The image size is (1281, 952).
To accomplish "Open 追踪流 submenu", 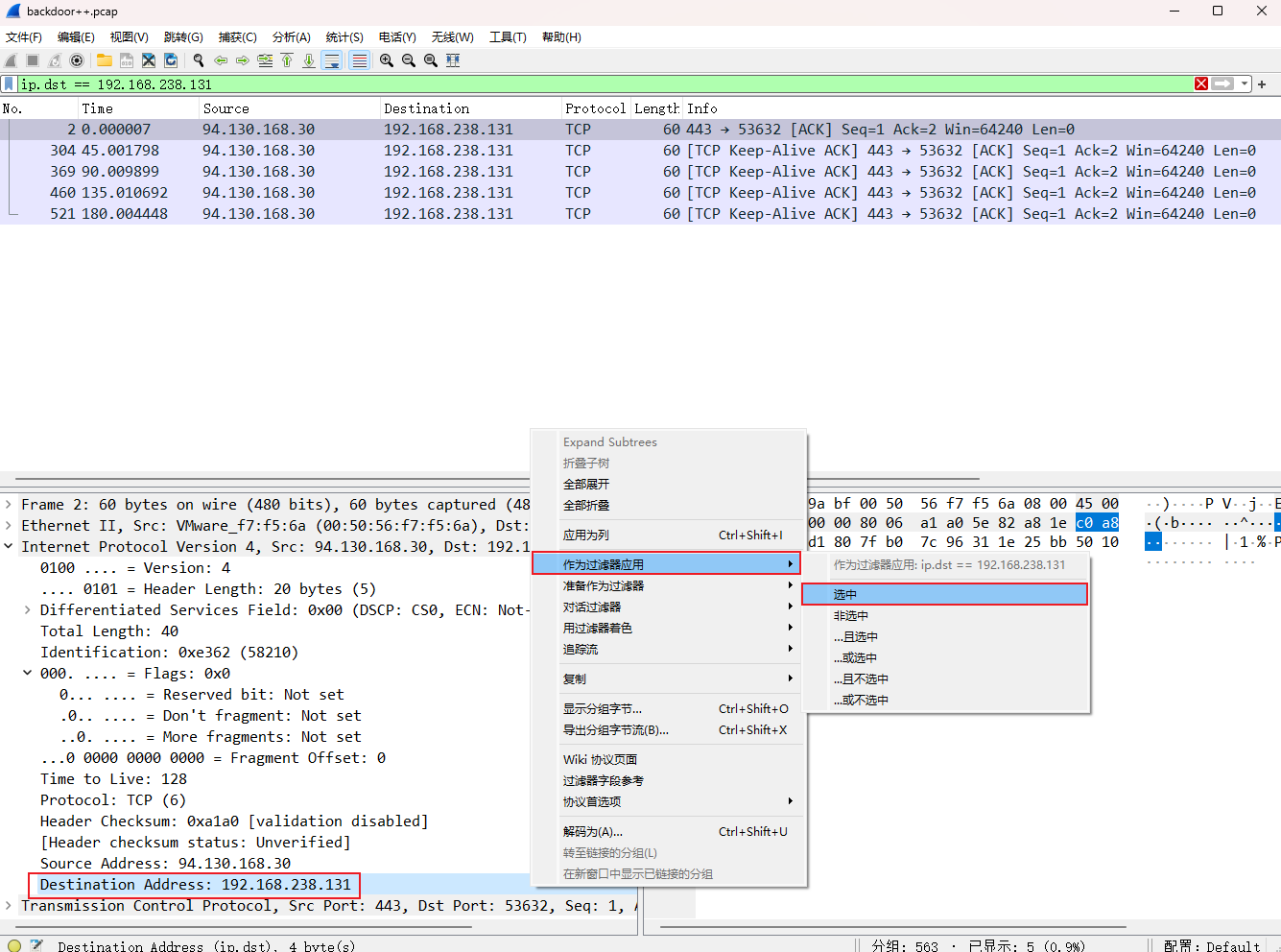I will 667,649.
